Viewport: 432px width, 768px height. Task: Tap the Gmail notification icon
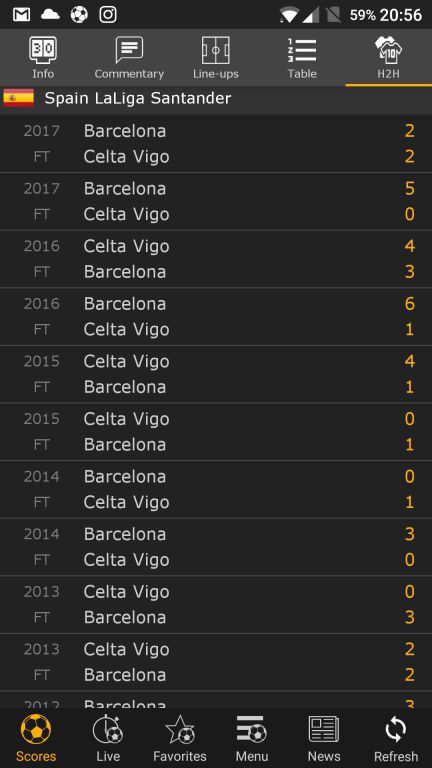coord(22,15)
